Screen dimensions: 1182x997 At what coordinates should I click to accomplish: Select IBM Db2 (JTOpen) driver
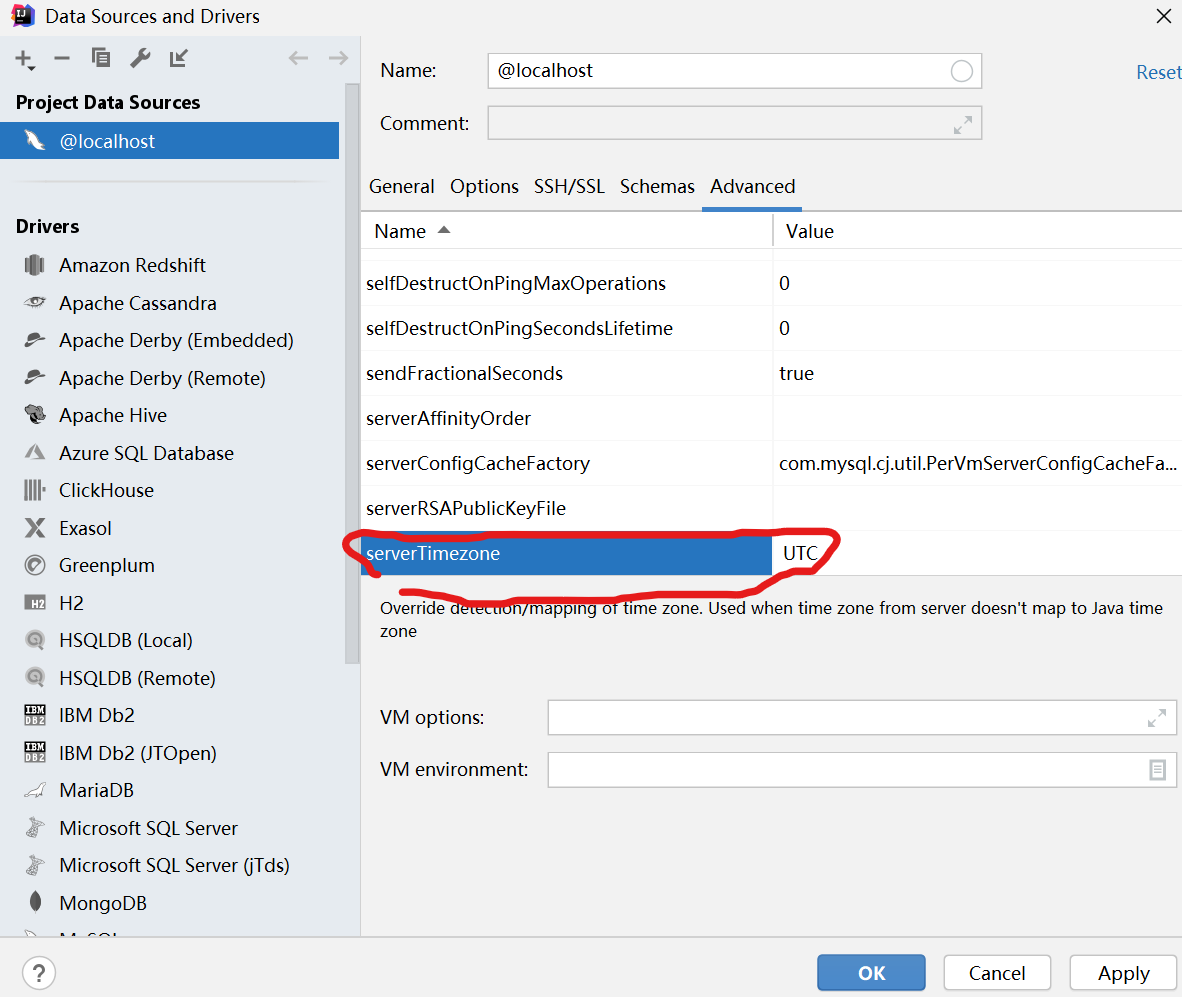click(x=137, y=753)
